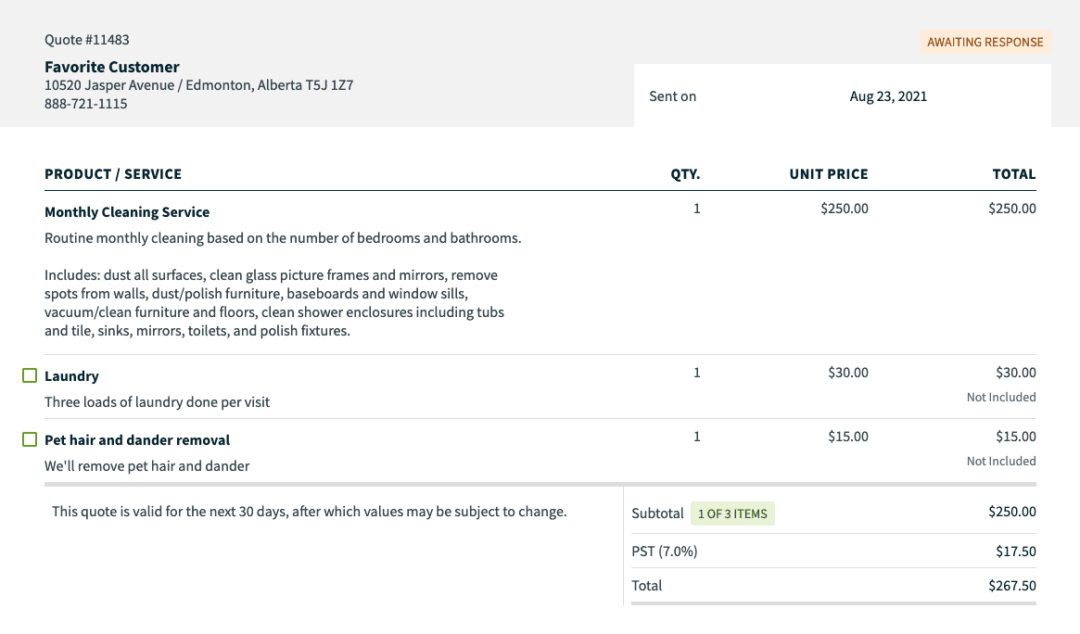Viewport: 1080px width, 634px height.
Task: Select the Quote #11483 label
Action: click(87, 40)
